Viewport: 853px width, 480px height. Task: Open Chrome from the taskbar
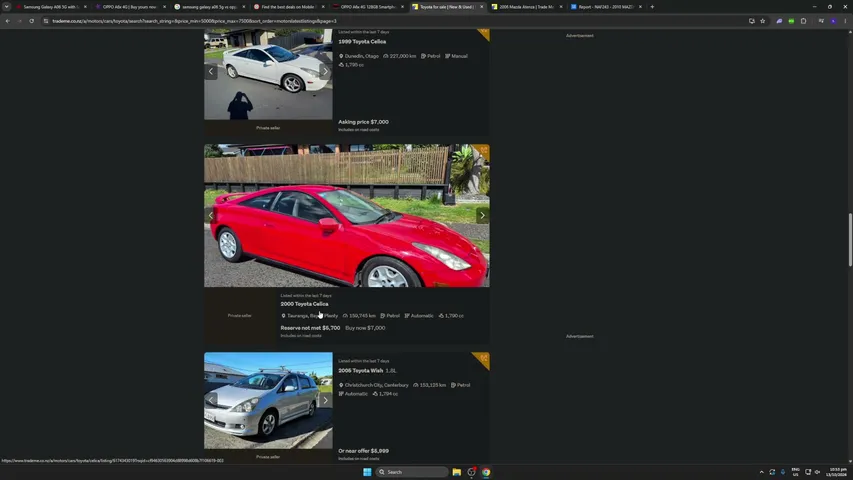tap(486, 472)
